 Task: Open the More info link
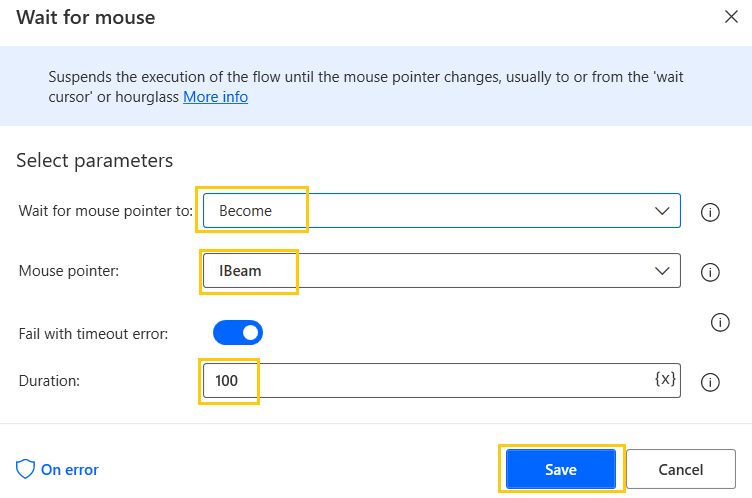[215, 97]
